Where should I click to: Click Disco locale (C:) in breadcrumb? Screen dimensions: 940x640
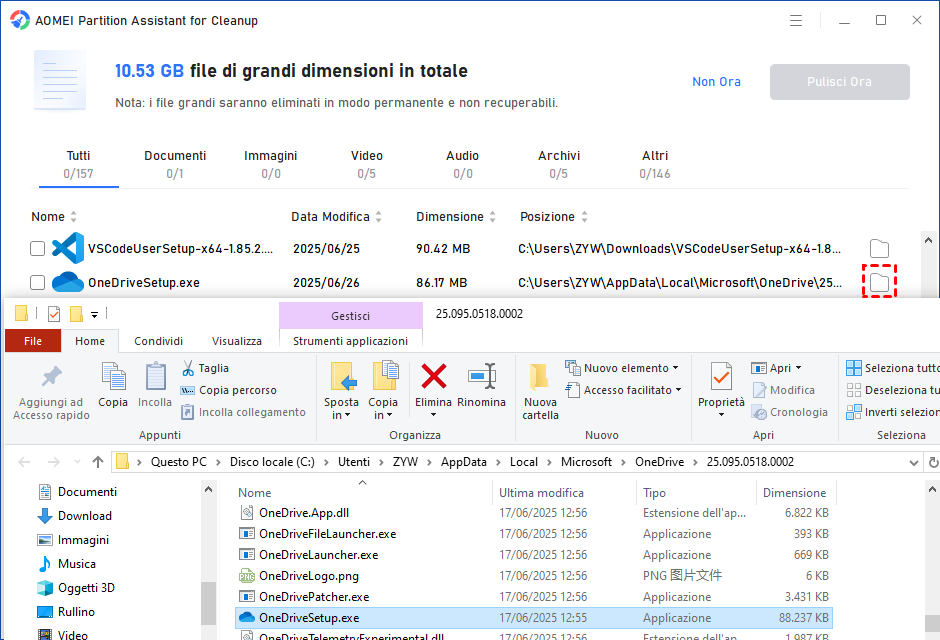click(x=272, y=462)
